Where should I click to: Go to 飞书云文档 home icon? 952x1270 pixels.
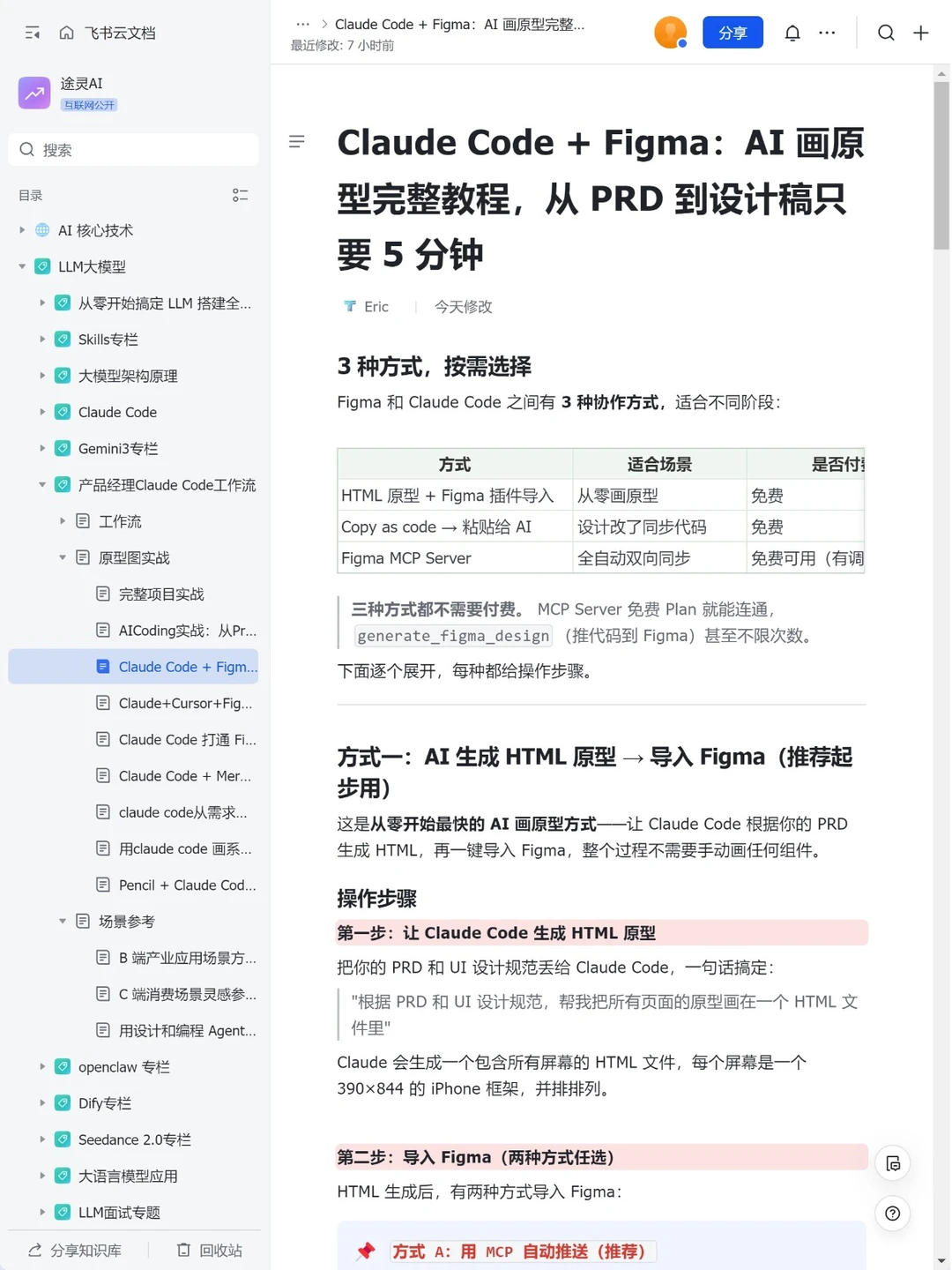(x=66, y=33)
